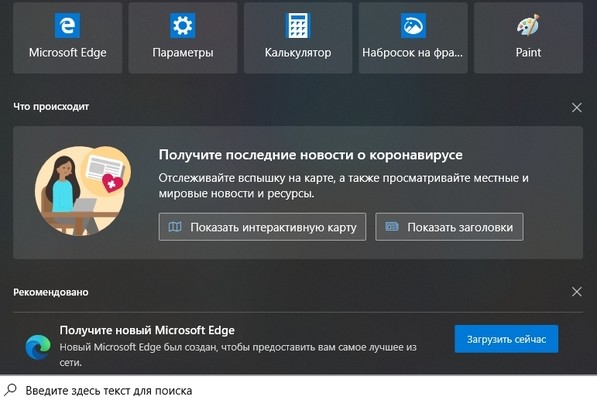The image size is (597, 400).
Task: Open the Microsoft Edge app tile
Action: click(67, 38)
